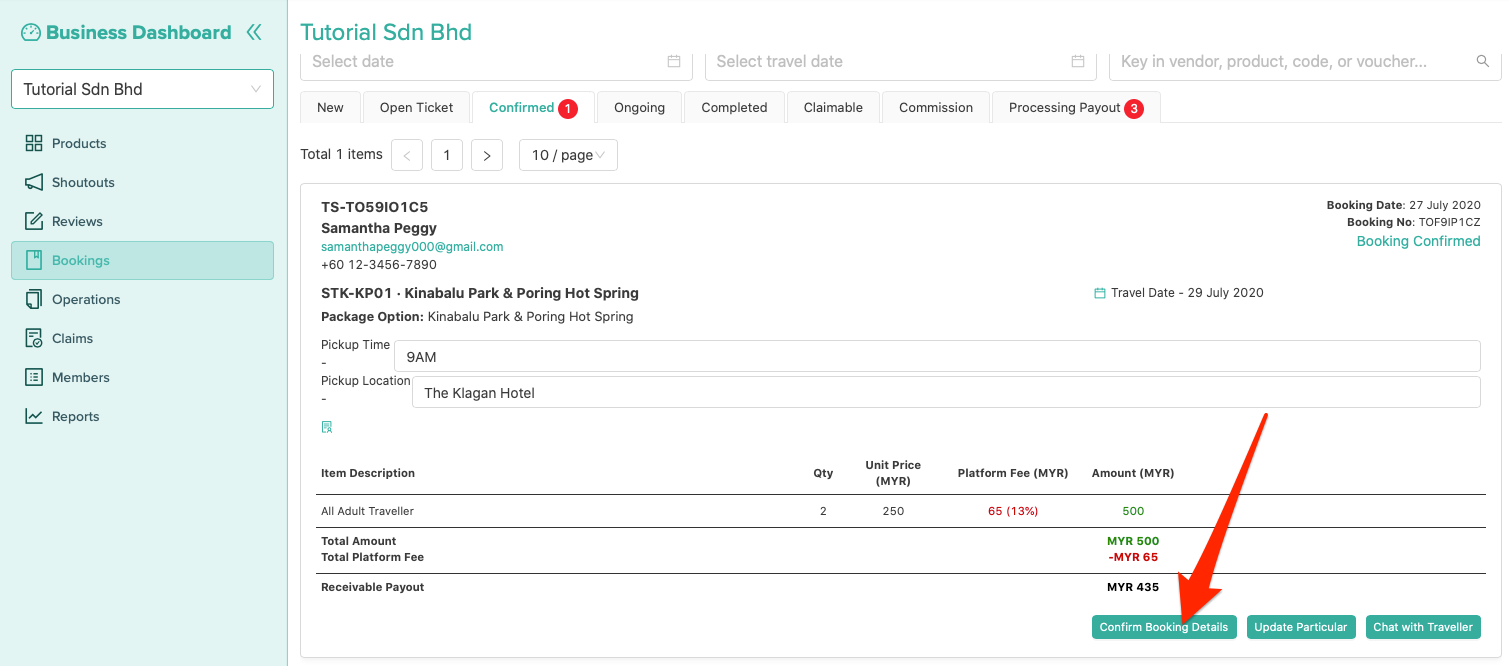This screenshot has height=666, width=1509.
Task: Go to previous page arrow
Action: (407, 155)
